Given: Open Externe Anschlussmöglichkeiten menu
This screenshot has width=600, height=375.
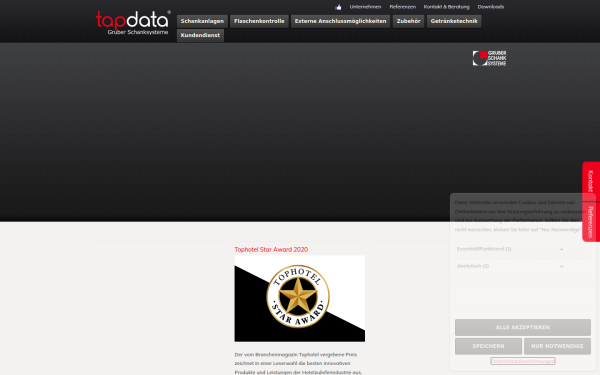Looking at the screenshot, I should click(340, 21).
